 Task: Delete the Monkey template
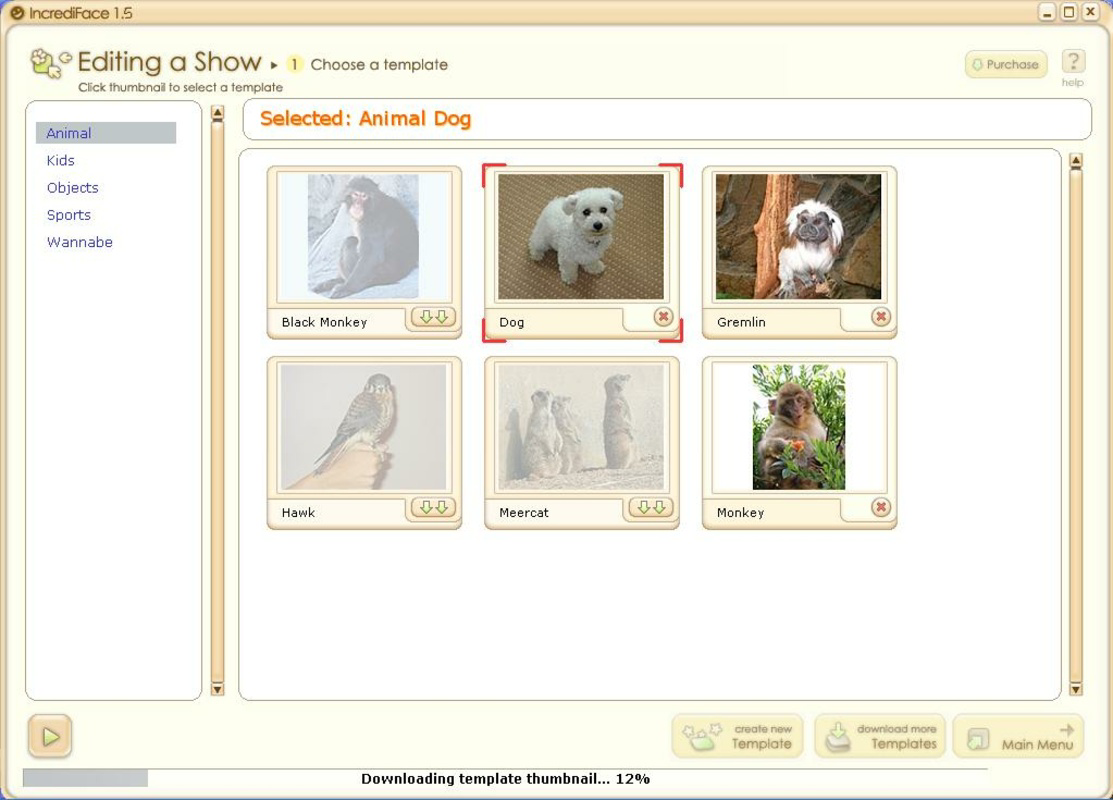(x=881, y=508)
